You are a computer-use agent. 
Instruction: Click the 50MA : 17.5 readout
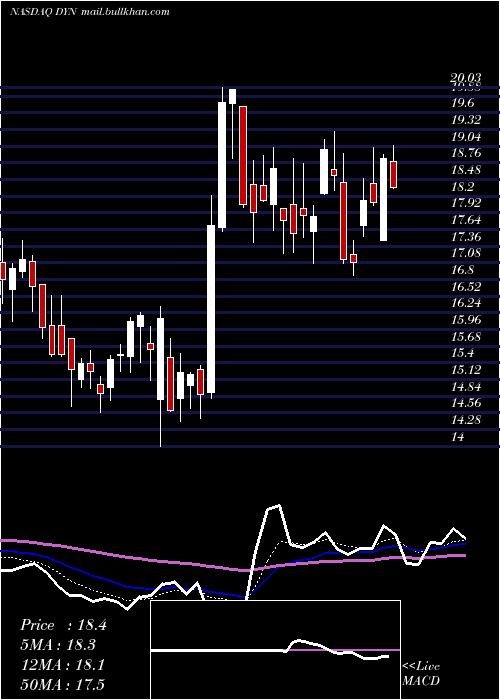(x=62, y=684)
